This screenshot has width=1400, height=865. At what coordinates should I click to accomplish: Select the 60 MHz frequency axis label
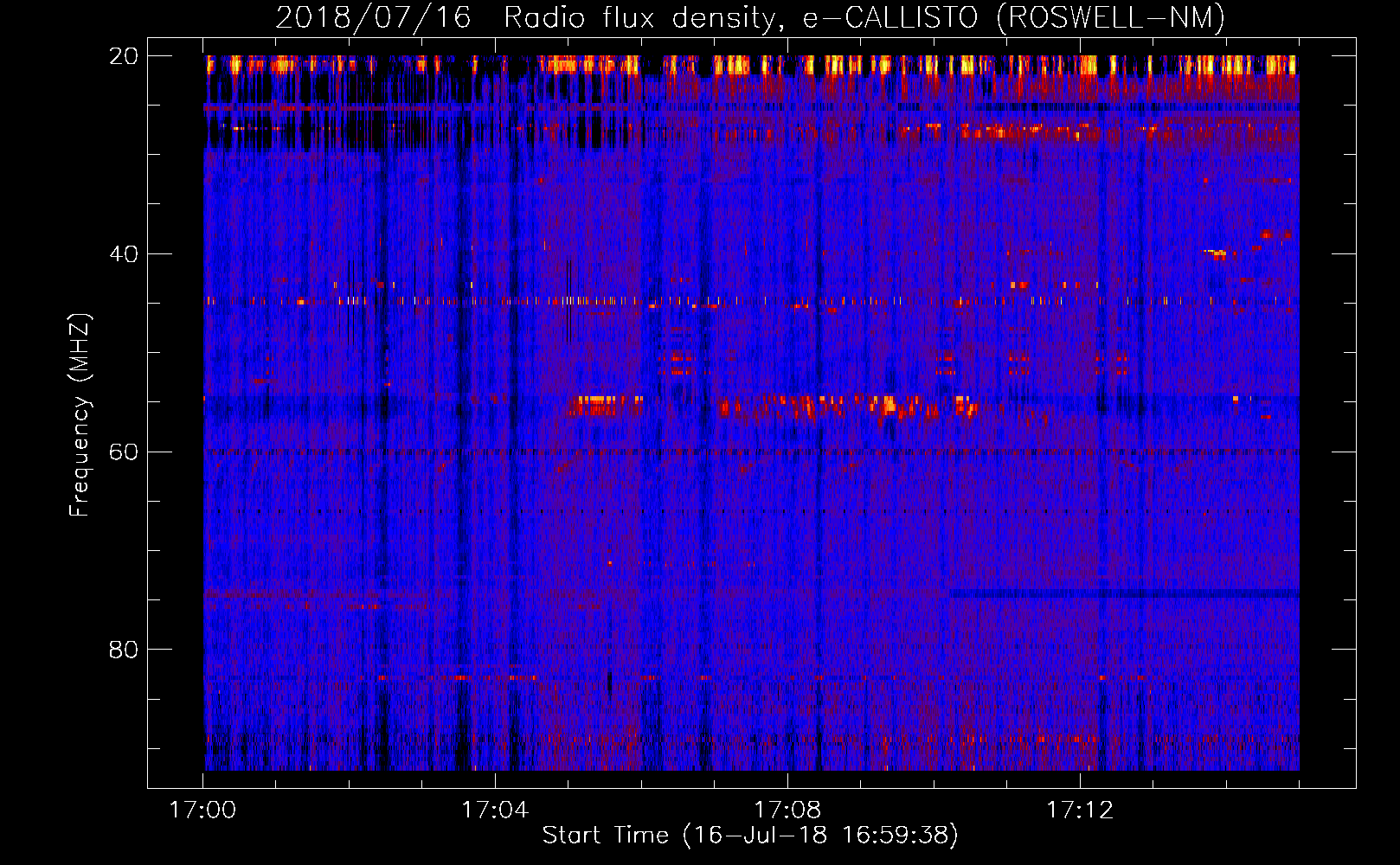tap(124, 452)
